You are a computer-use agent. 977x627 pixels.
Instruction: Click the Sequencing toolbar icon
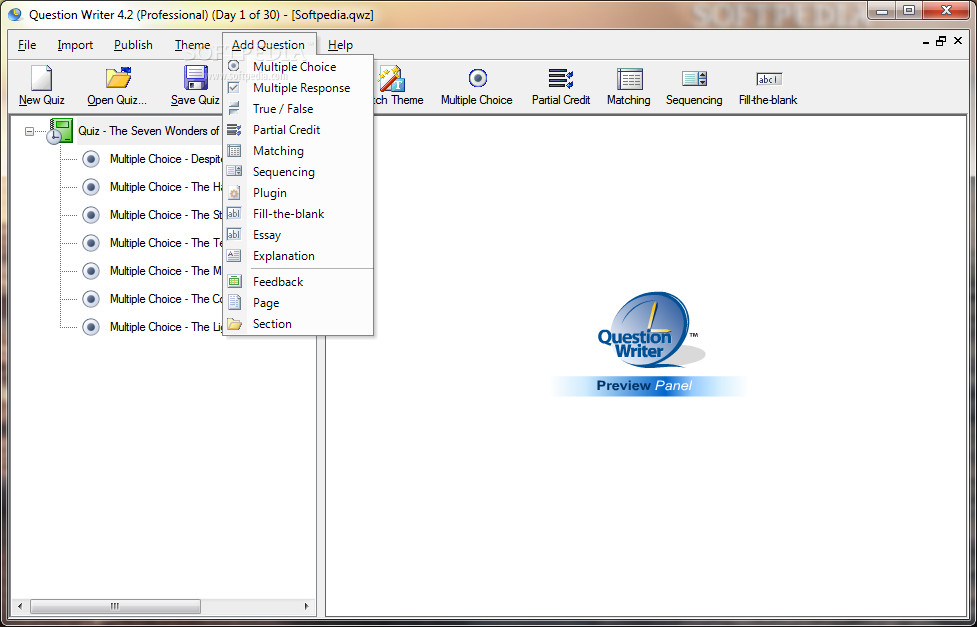tap(694, 79)
